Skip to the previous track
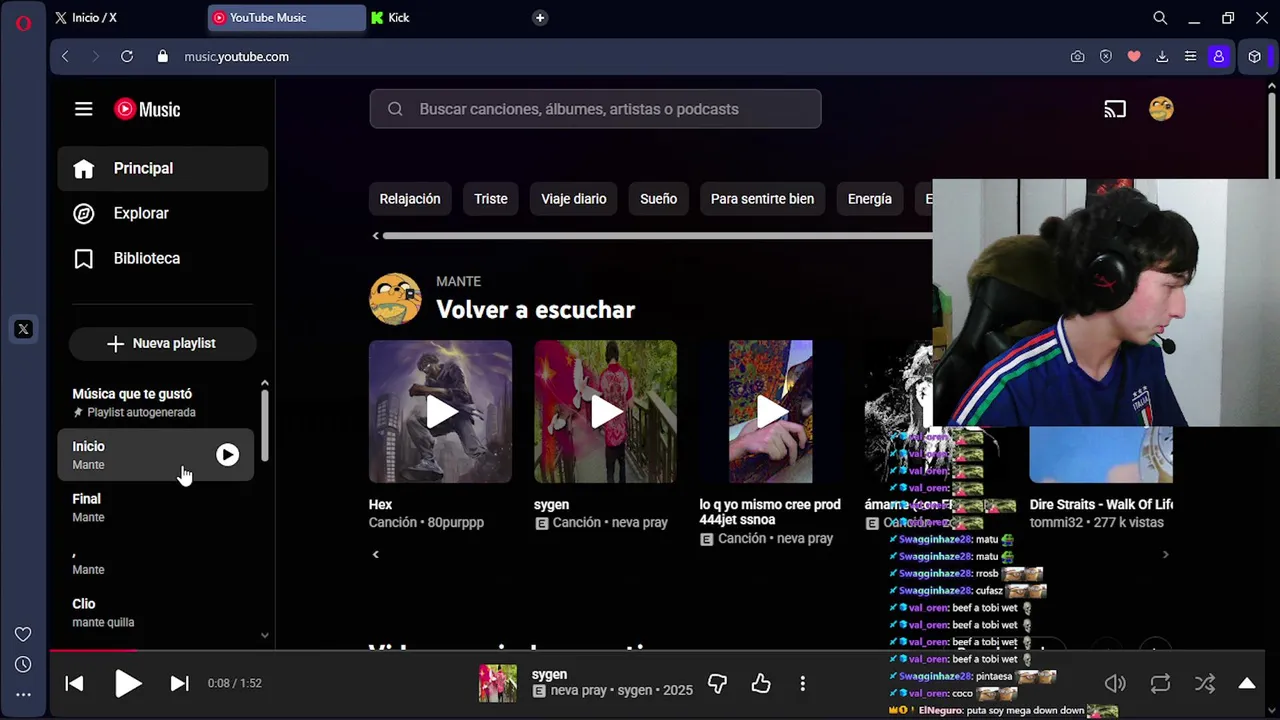1280x720 pixels. tap(74, 684)
